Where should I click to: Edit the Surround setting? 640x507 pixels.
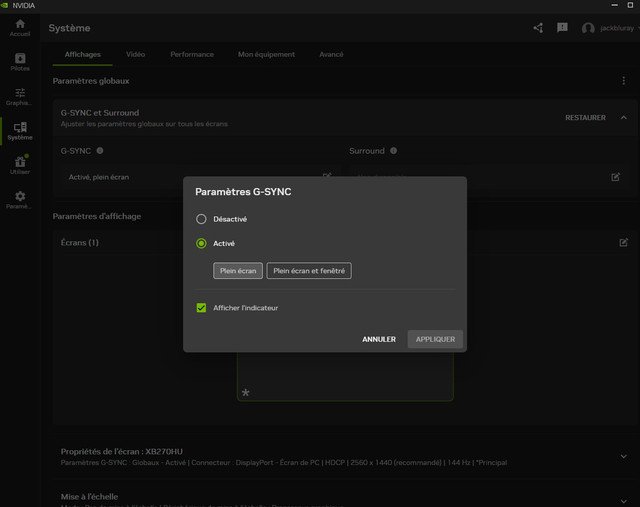(x=616, y=177)
